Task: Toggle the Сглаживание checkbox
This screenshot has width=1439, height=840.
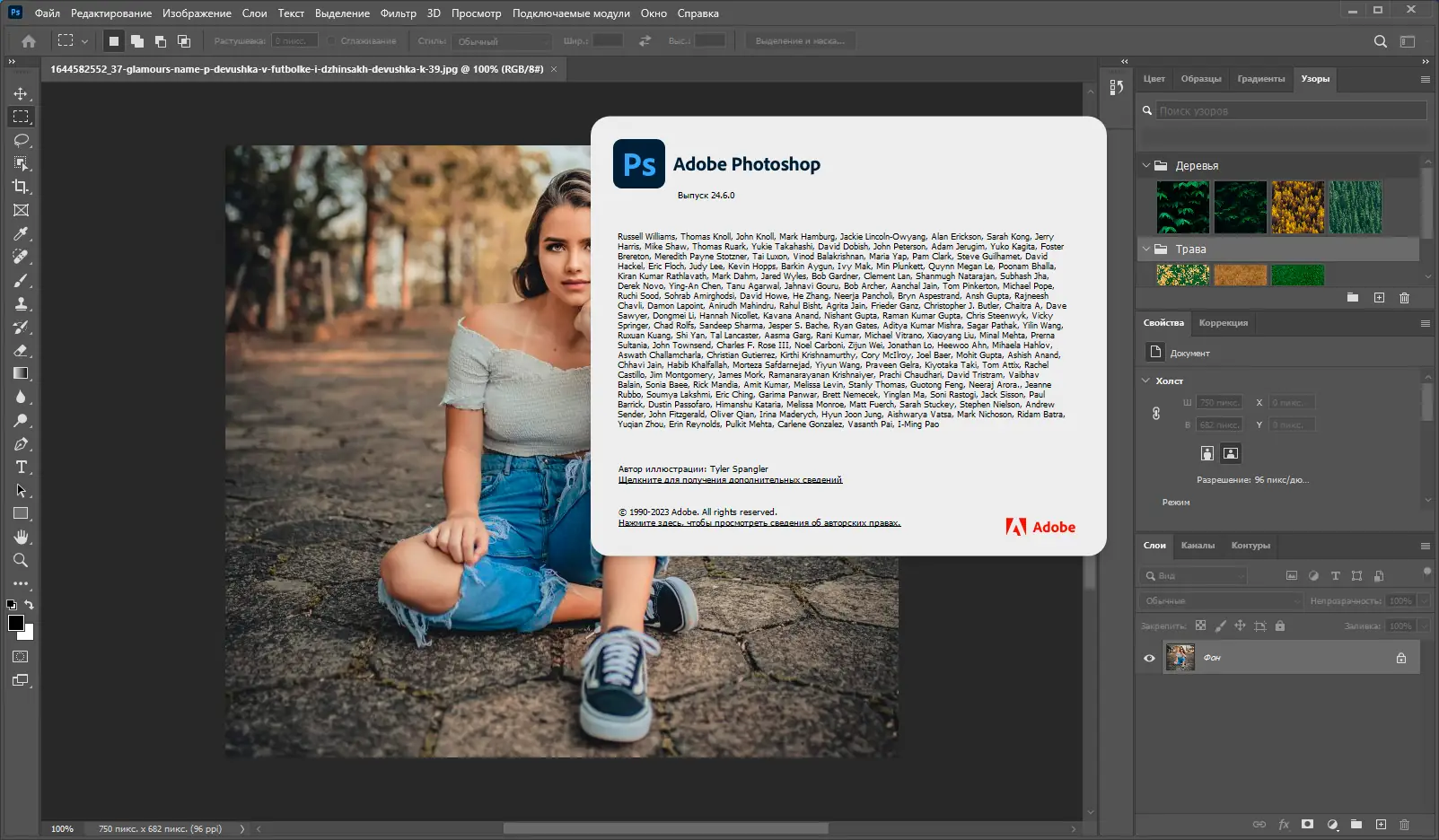Action: tap(332, 41)
